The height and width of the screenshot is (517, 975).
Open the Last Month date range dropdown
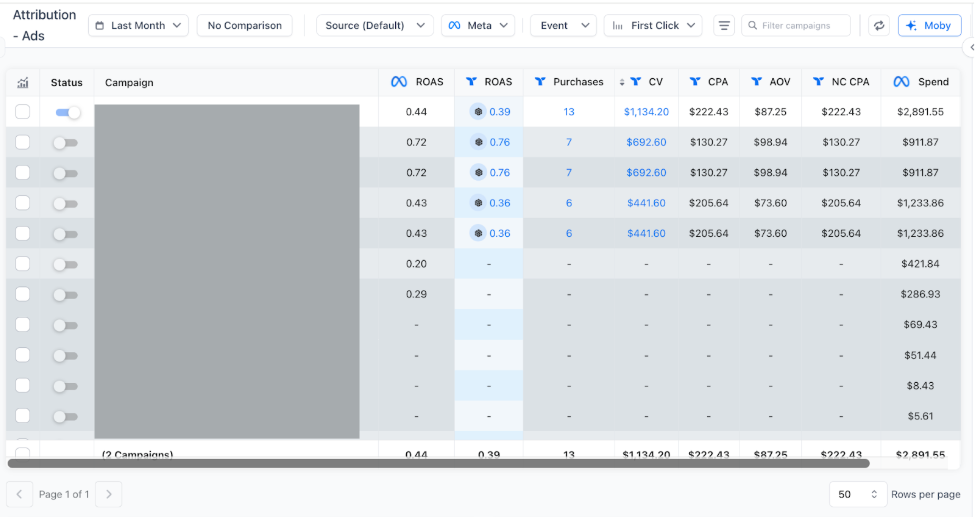(138, 26)
